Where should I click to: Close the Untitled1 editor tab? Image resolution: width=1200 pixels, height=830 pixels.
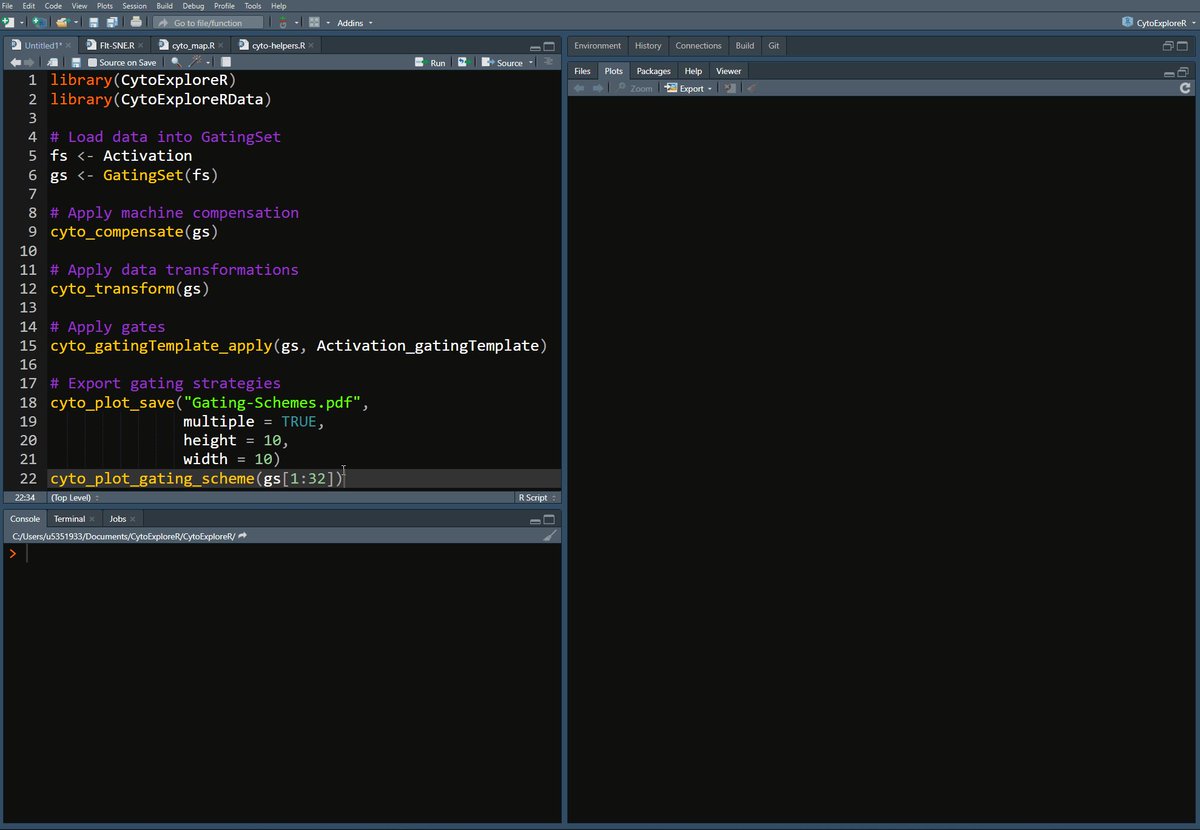coord(70,46)
